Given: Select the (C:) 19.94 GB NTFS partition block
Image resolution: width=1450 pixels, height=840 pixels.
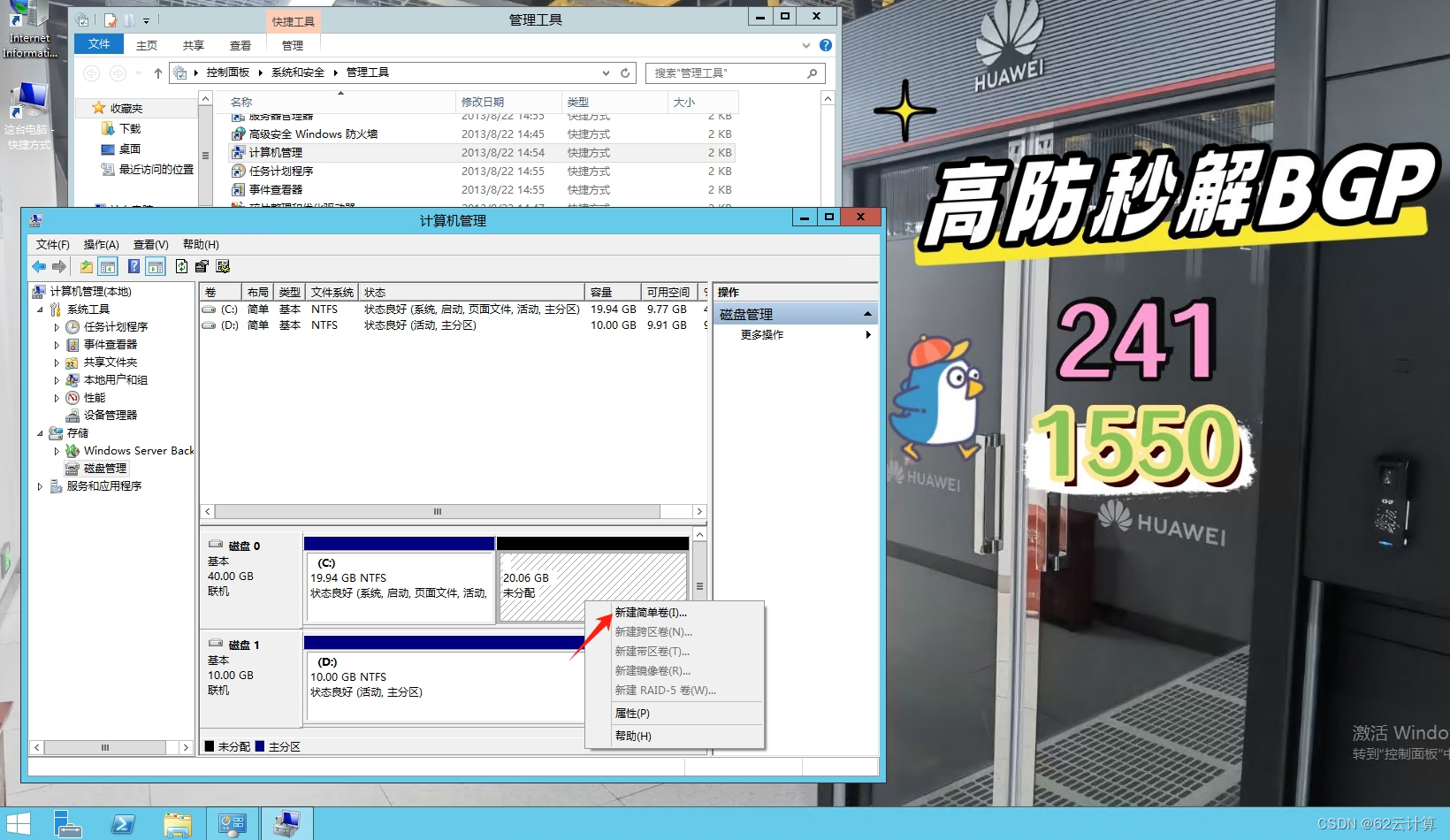Looking at the screenshot, I should click(x=399, y=579).
